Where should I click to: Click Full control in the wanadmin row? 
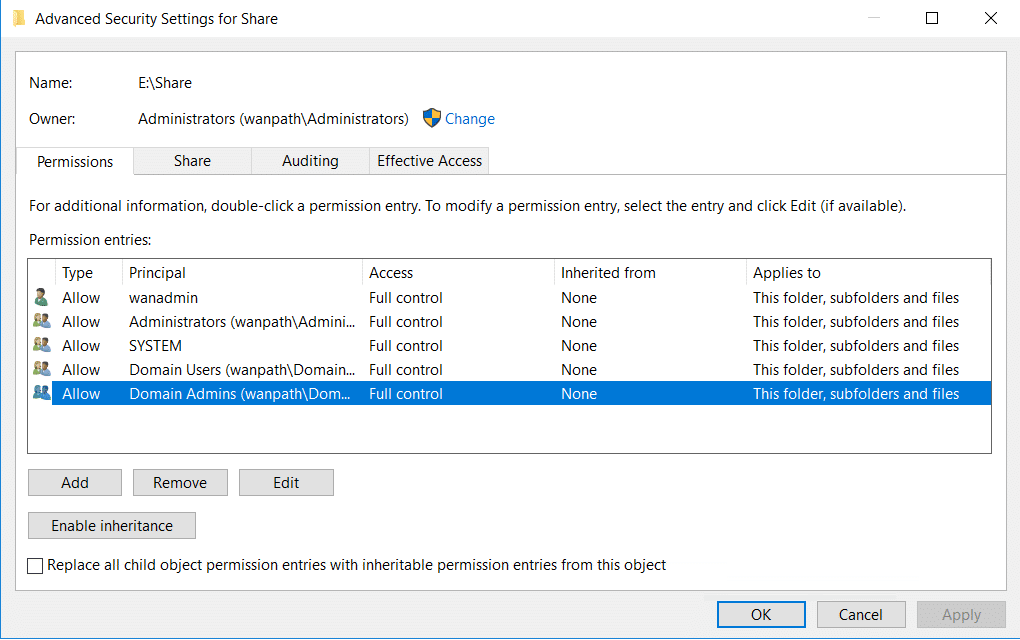(x=405, y=298)
